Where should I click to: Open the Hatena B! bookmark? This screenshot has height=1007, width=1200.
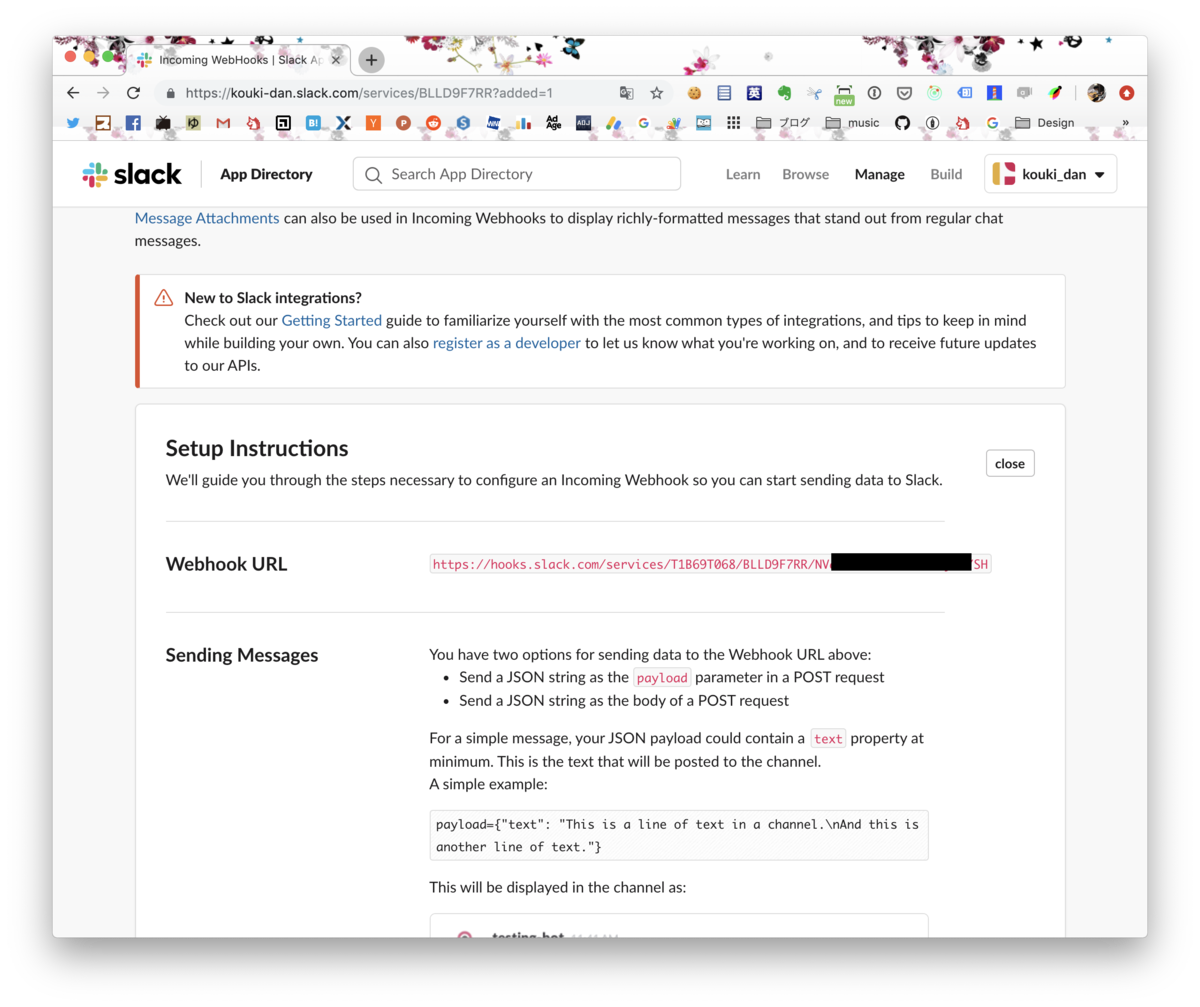[313, 123]
